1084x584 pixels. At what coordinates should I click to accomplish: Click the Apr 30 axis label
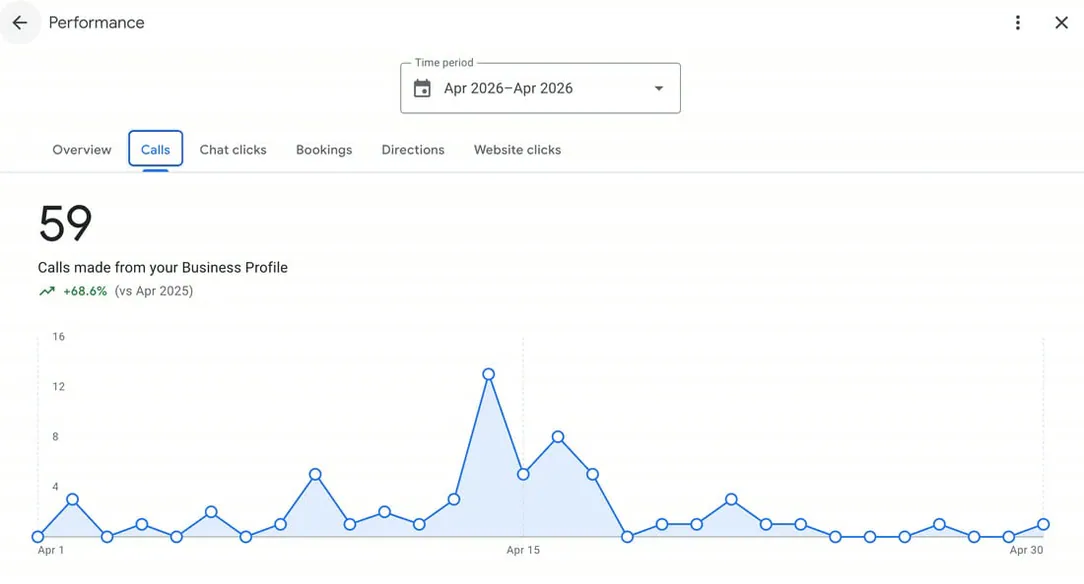click(x=1026, y=550)
